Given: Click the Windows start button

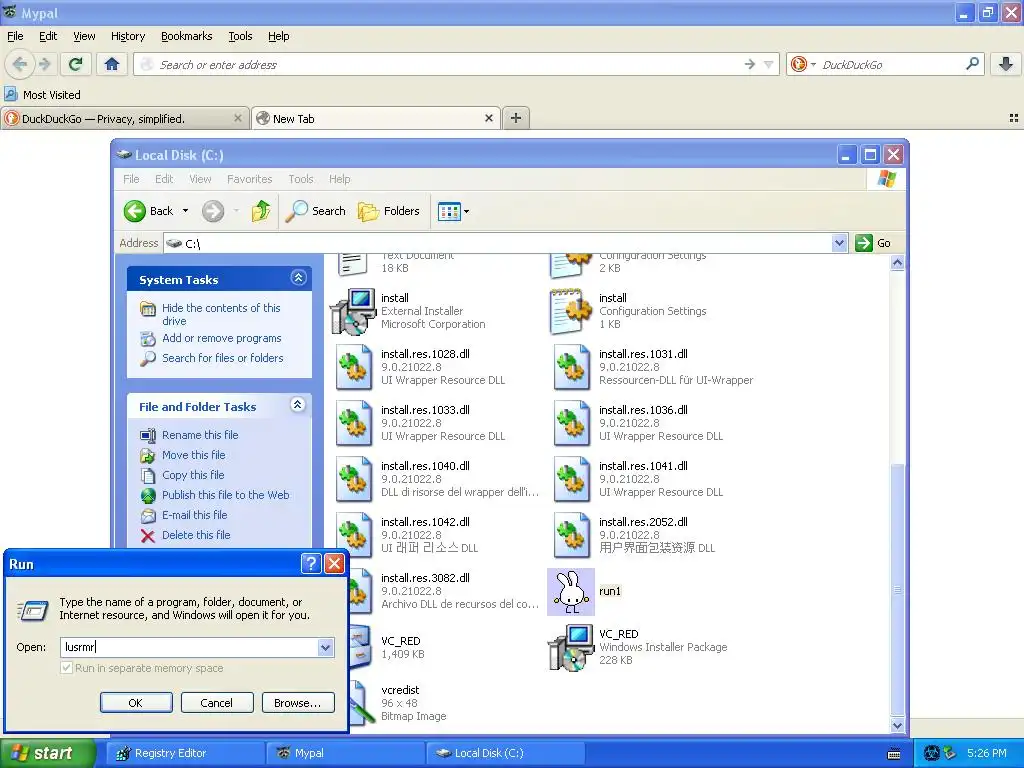Looking at the screenshot, I should click(x=48, y=753).
